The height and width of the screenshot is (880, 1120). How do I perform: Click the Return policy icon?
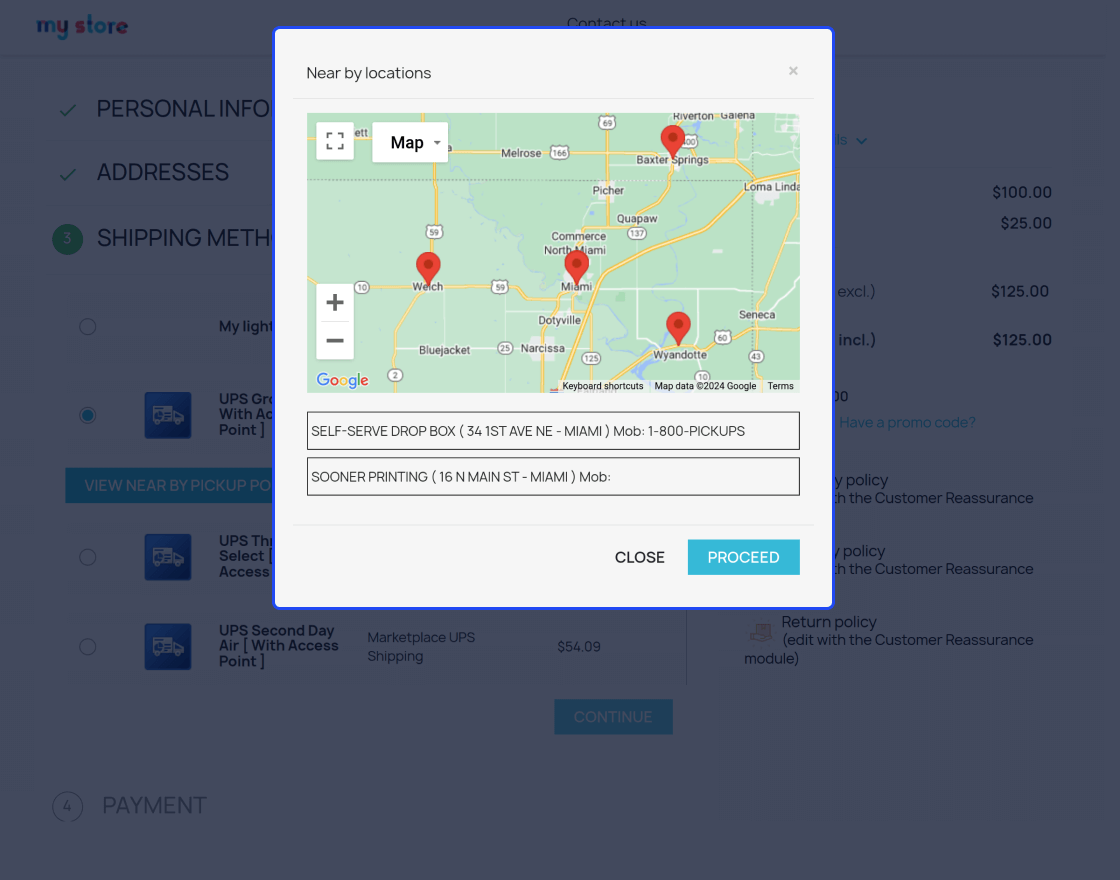pos(761,631)
